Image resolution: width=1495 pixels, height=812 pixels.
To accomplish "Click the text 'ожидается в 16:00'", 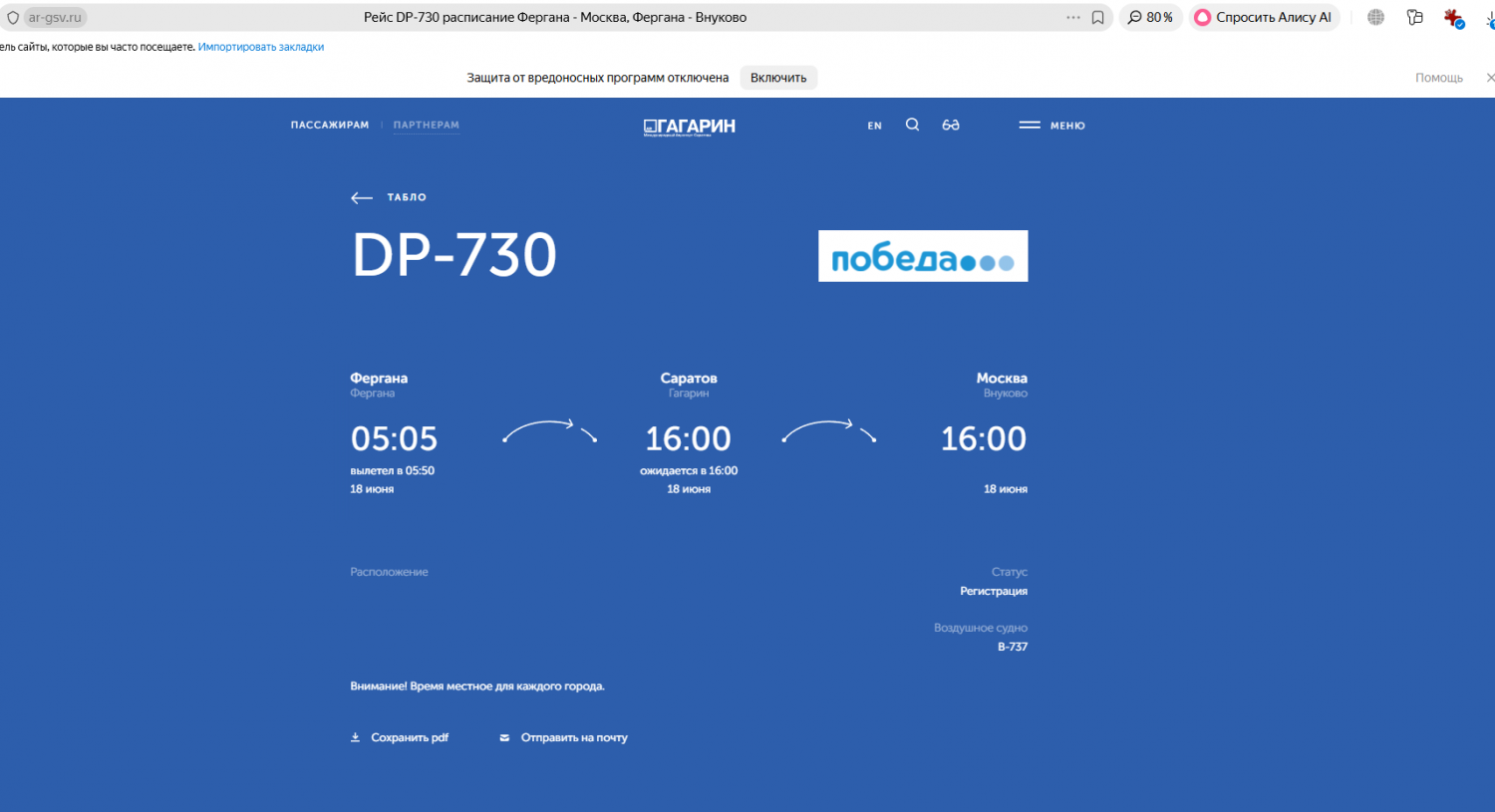I will [689, 470].
